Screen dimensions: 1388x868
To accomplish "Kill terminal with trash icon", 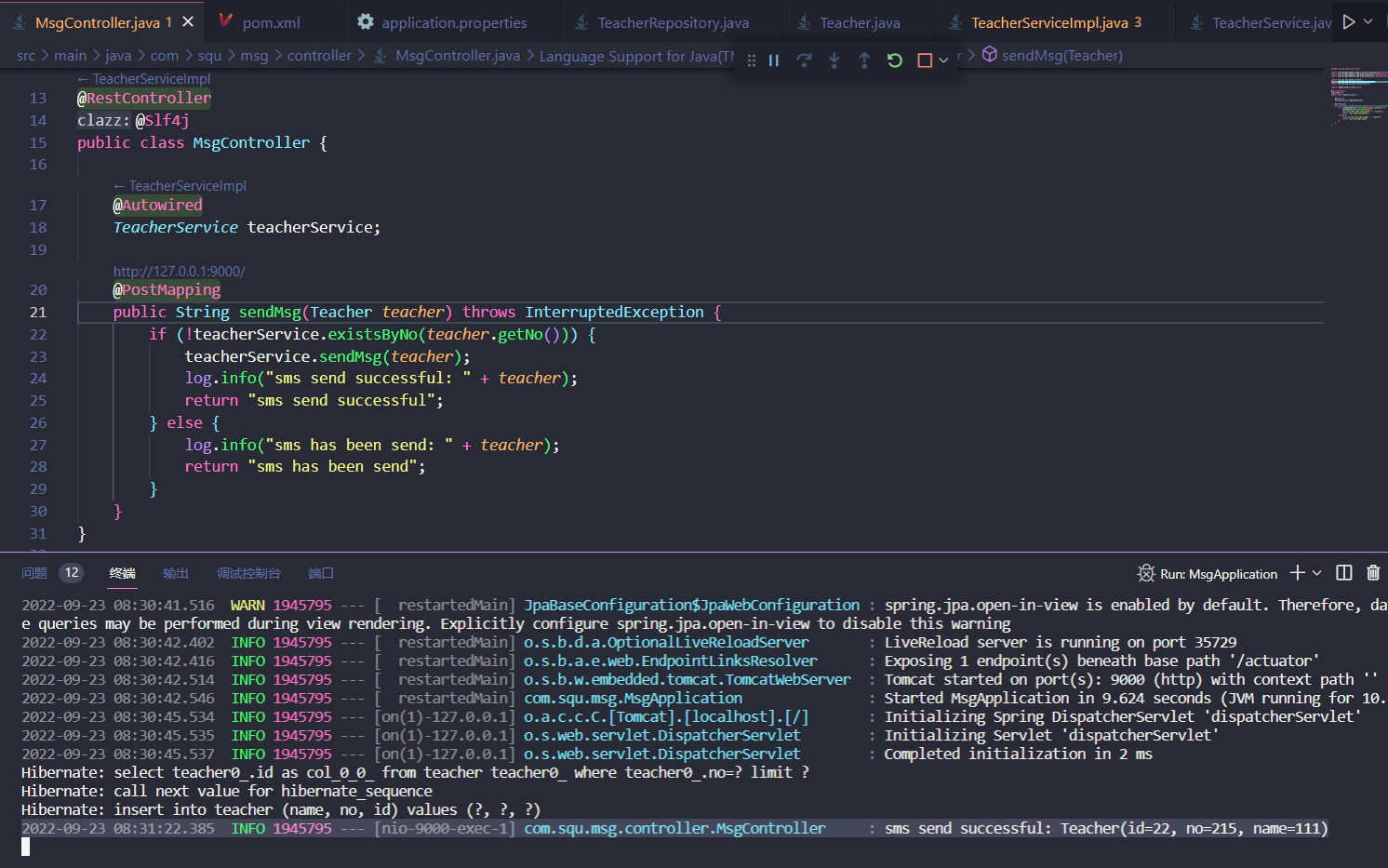I will click(x=1373, y=573).
